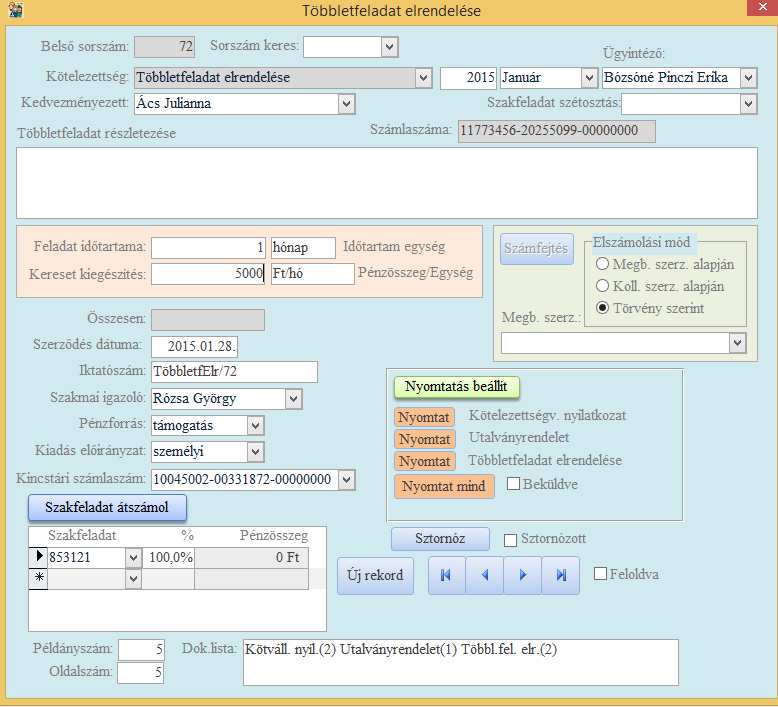This screenshot has width=778, height=707.
Task: Print the Utalványrendelet document
Action: pyautogui.click(x=425, y=439)
